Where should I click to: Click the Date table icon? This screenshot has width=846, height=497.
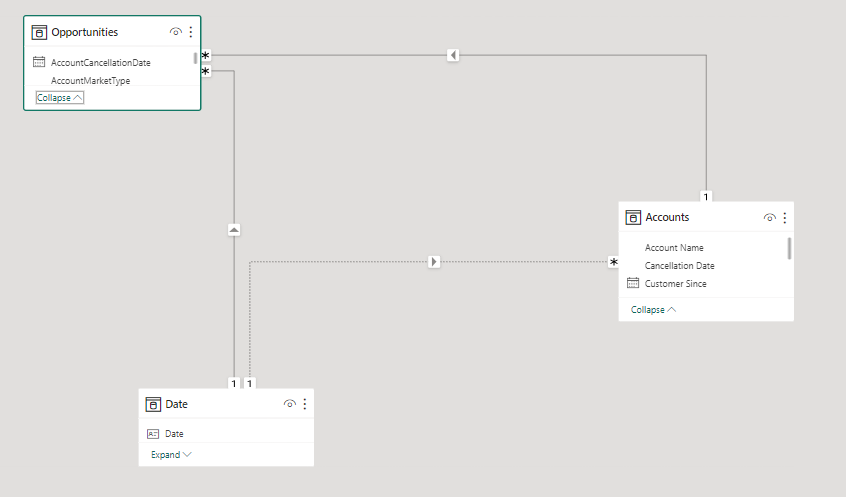tap(153, 404)
